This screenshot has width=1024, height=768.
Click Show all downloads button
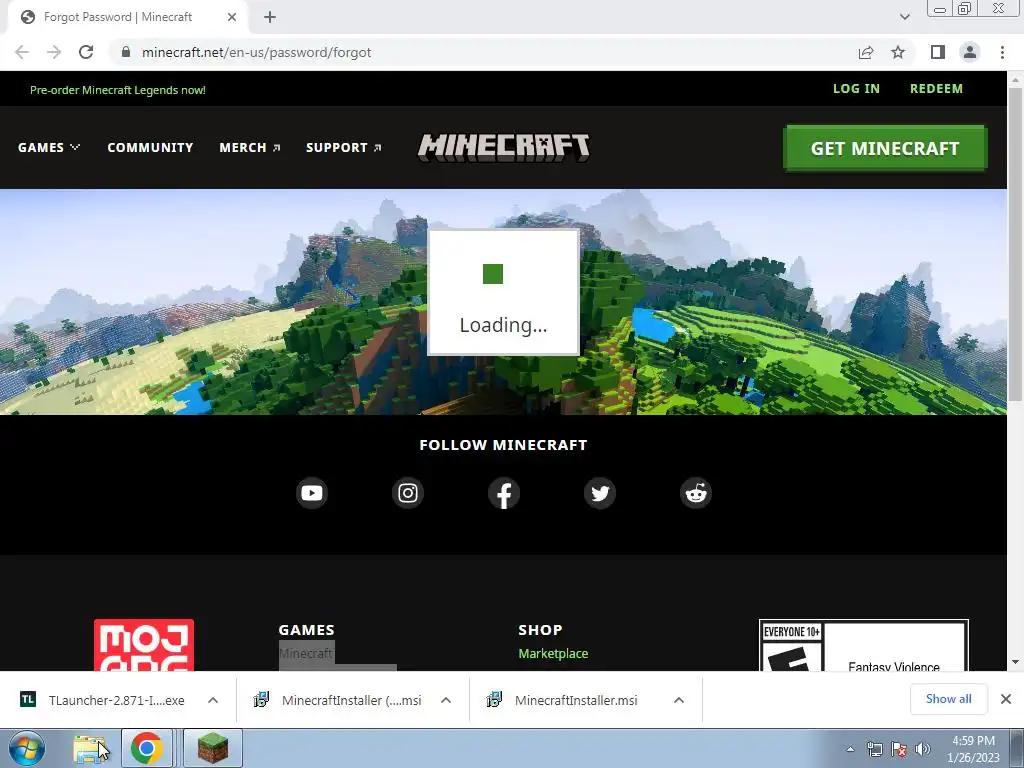click(x=948, y=699)
